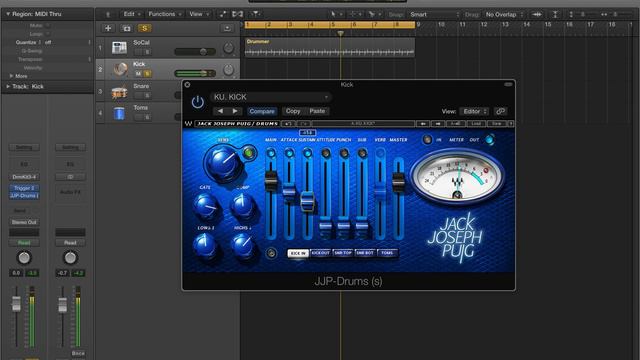Screen dimensions: 640x360
Task: Click the left channel strip pan knob
Action: (x=24, y=258)
